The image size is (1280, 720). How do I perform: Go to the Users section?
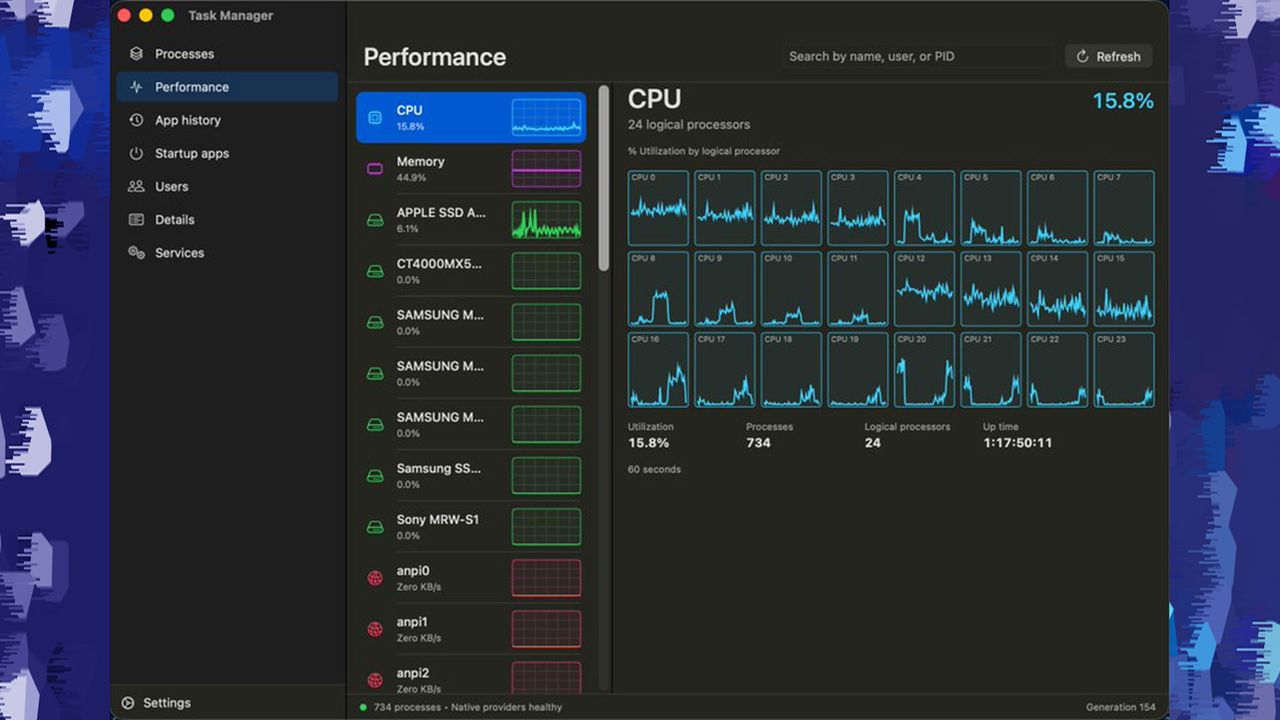(228, 186)
